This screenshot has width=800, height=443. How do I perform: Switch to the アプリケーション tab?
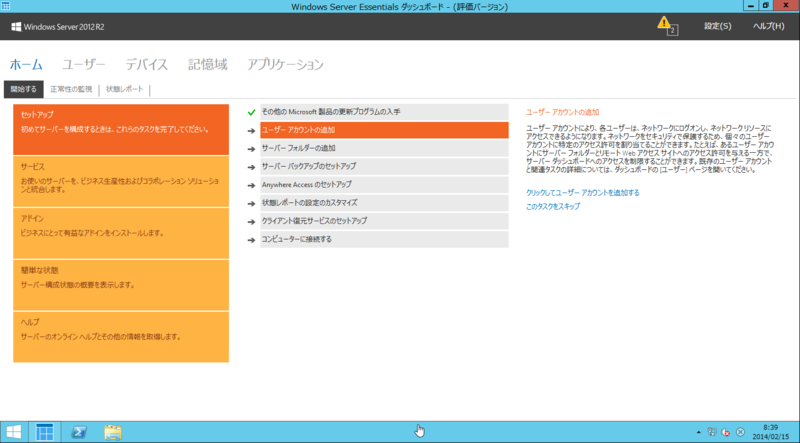point(285,65)
